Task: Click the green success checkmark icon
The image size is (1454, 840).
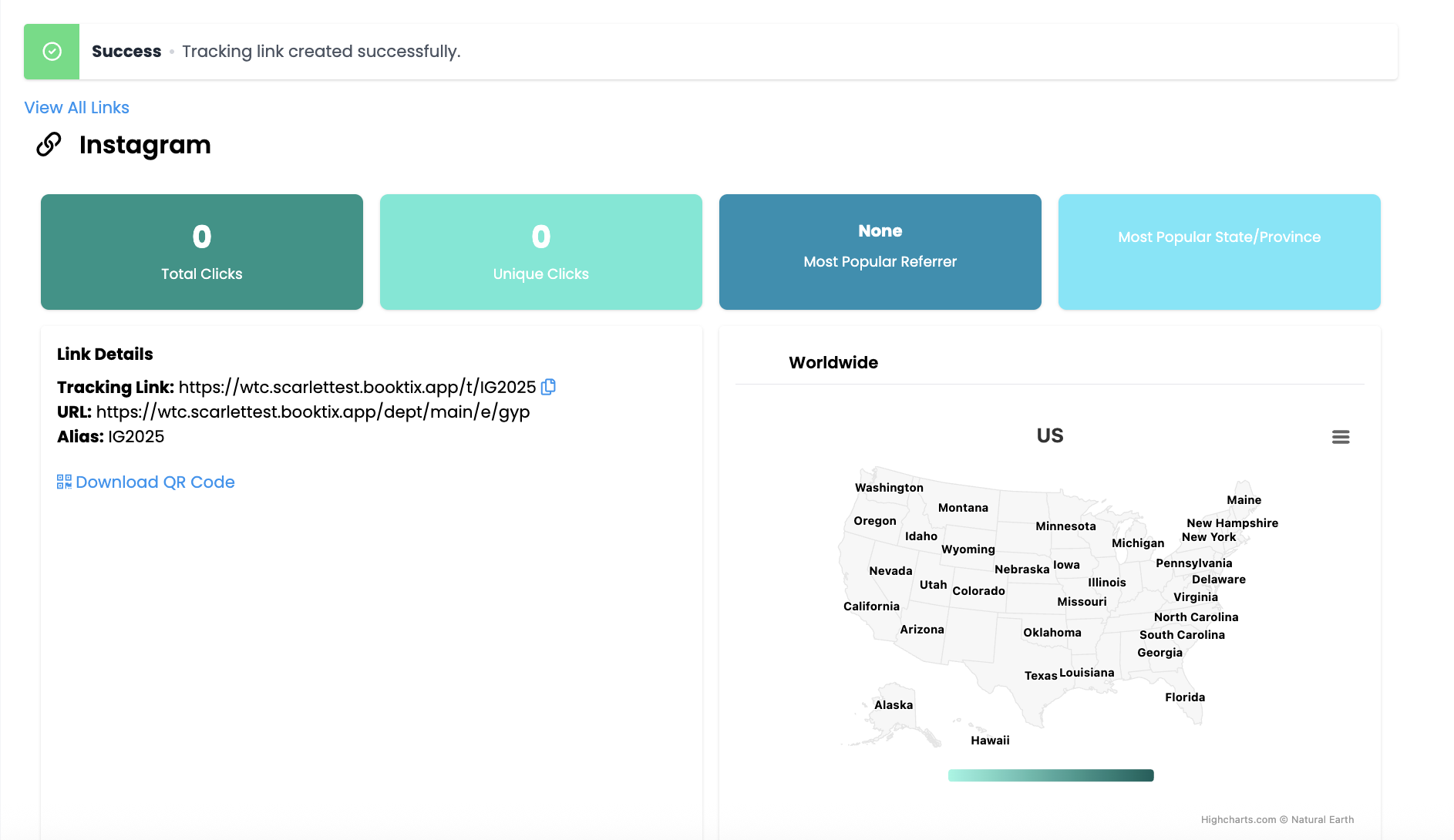Action: point(52,52)
